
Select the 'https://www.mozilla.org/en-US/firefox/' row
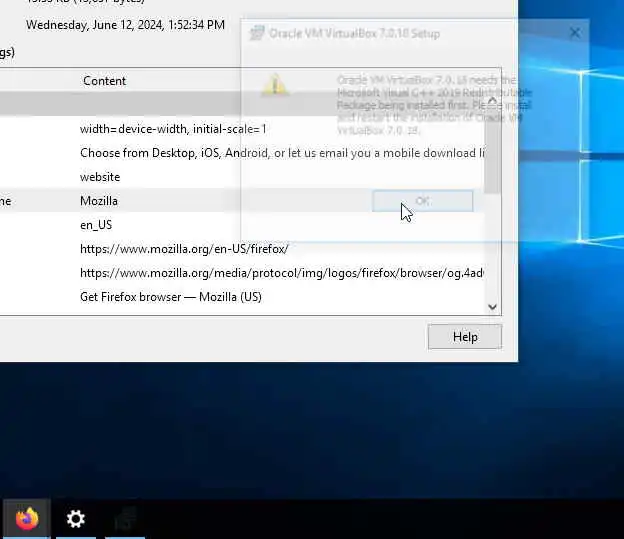point(242,249)
